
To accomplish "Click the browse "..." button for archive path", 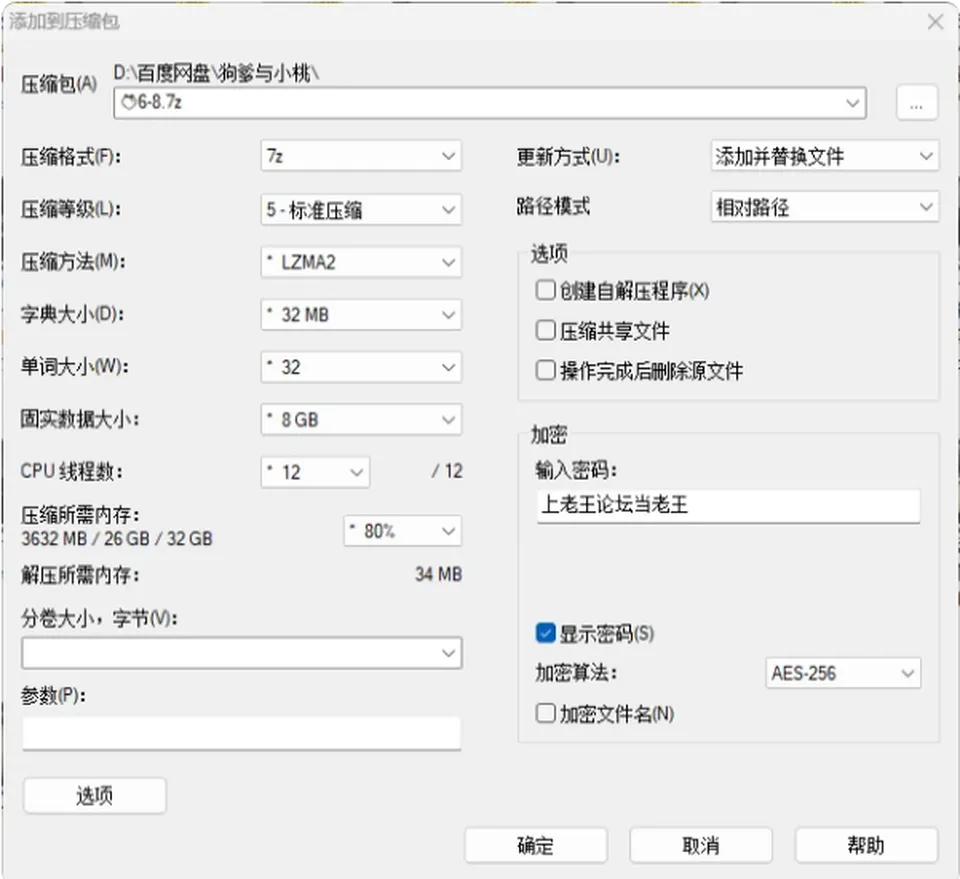I will point(917,103).
